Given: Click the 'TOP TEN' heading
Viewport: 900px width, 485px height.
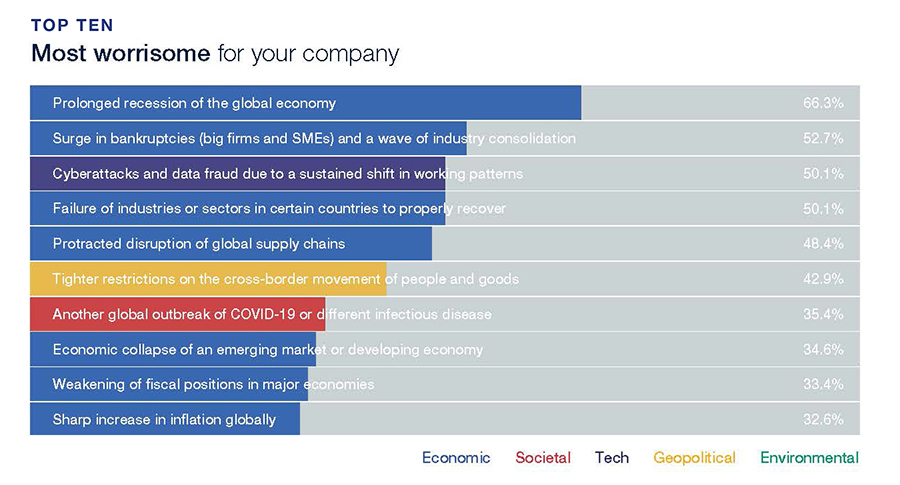Looking at the screenshot, I should [x=72, y=25].
